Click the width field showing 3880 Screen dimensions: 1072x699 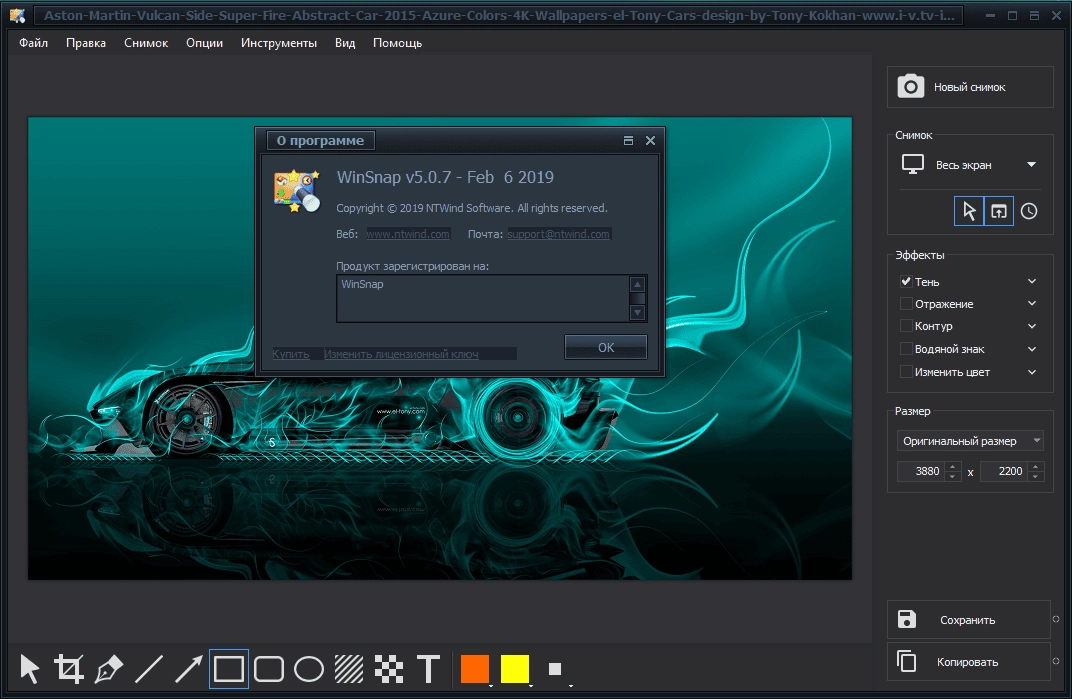point(921,471)
